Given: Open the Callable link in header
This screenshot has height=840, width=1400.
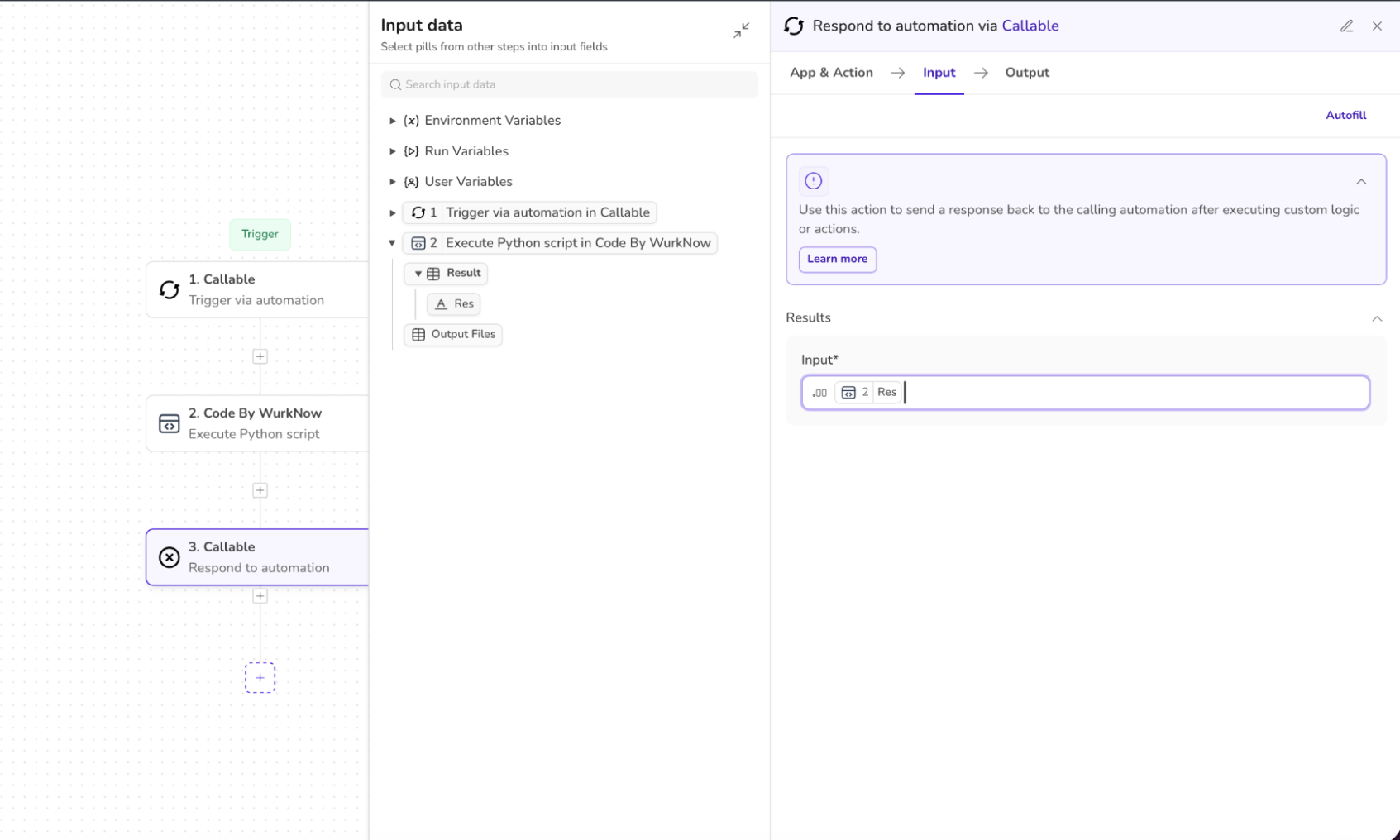Looking at the screenshot, I should [x=1030, y=26].
